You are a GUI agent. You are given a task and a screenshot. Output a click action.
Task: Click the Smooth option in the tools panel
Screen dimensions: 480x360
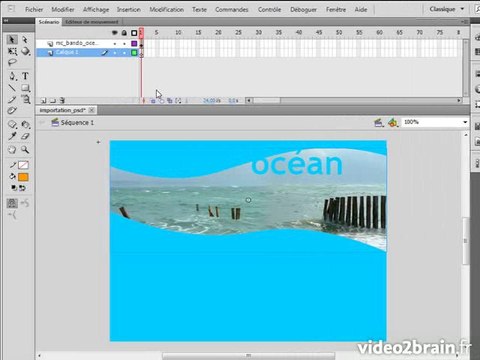pyautogui.click(x=25, y=203)
